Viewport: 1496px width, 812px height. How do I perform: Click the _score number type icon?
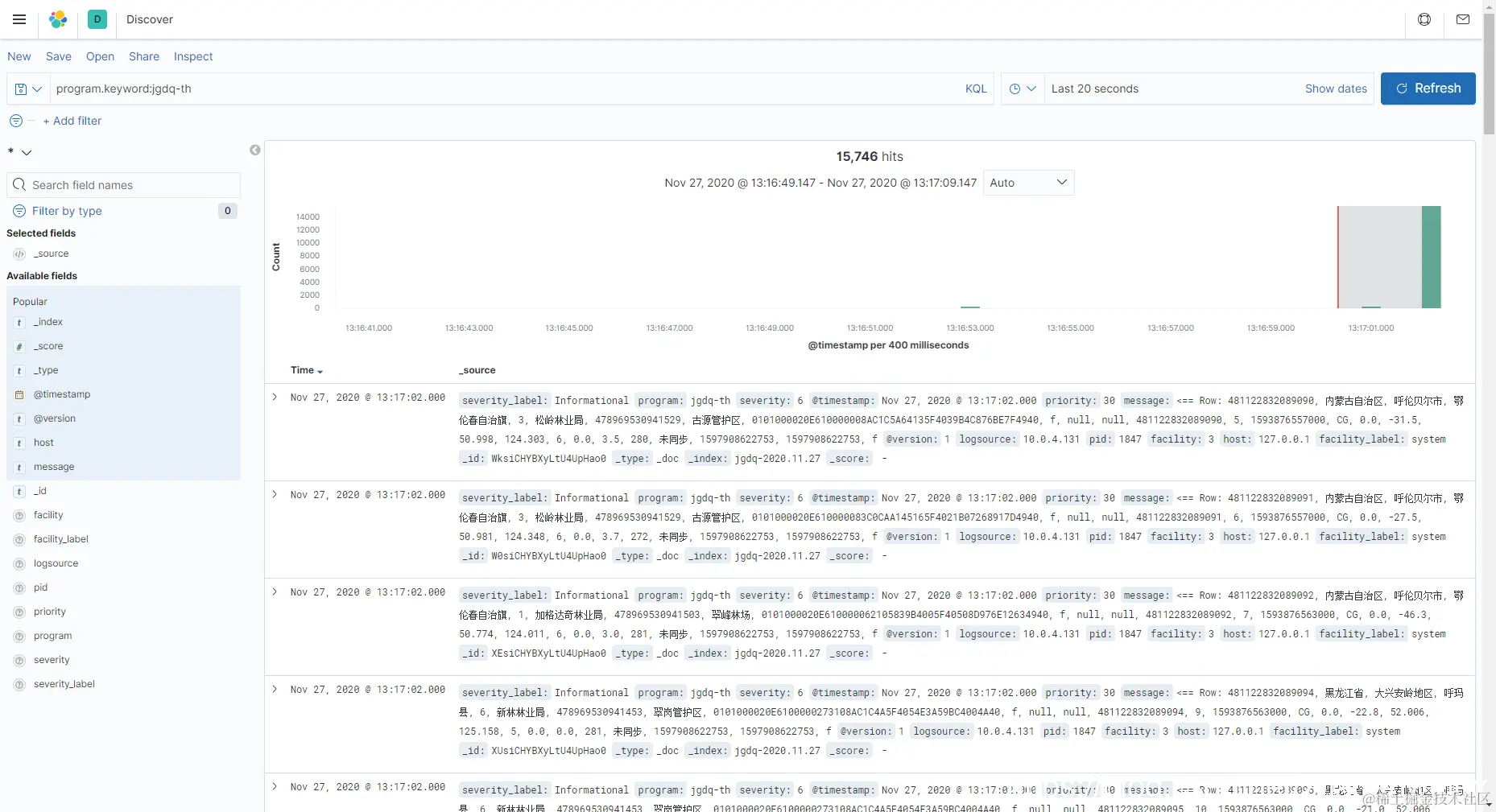(19, 346)
